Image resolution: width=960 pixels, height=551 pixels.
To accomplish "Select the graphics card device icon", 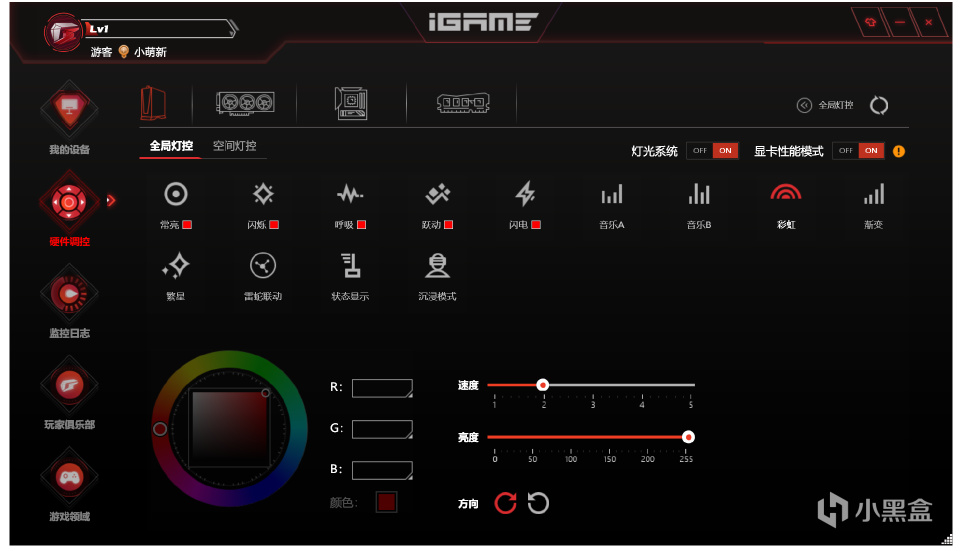I will pos(245,102).
